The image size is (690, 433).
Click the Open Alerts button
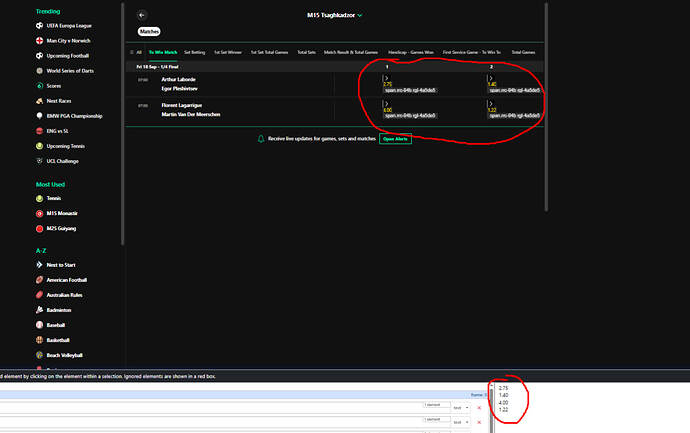click(395, 139)
